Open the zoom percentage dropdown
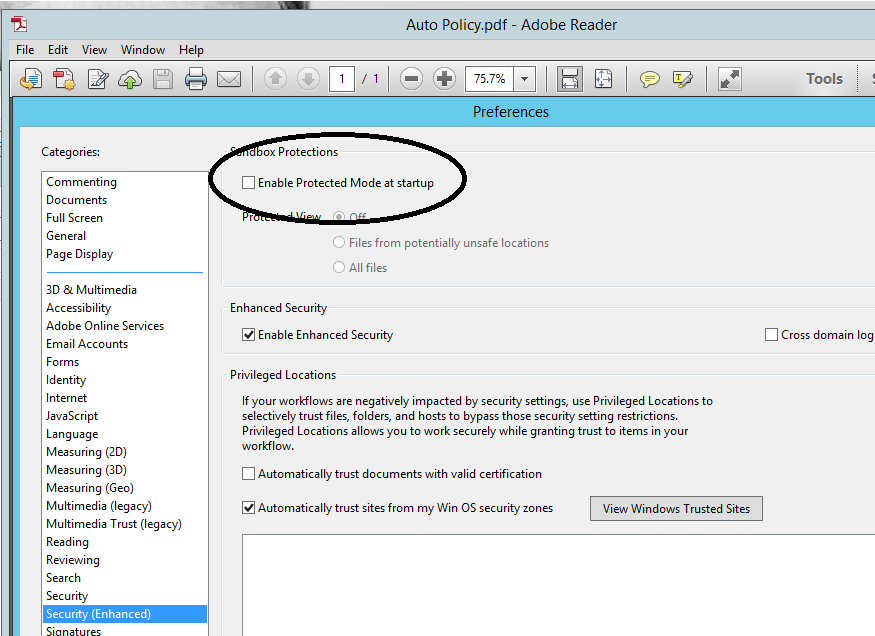This screenshot has width=875, height=636. click(x=526, y=79)
